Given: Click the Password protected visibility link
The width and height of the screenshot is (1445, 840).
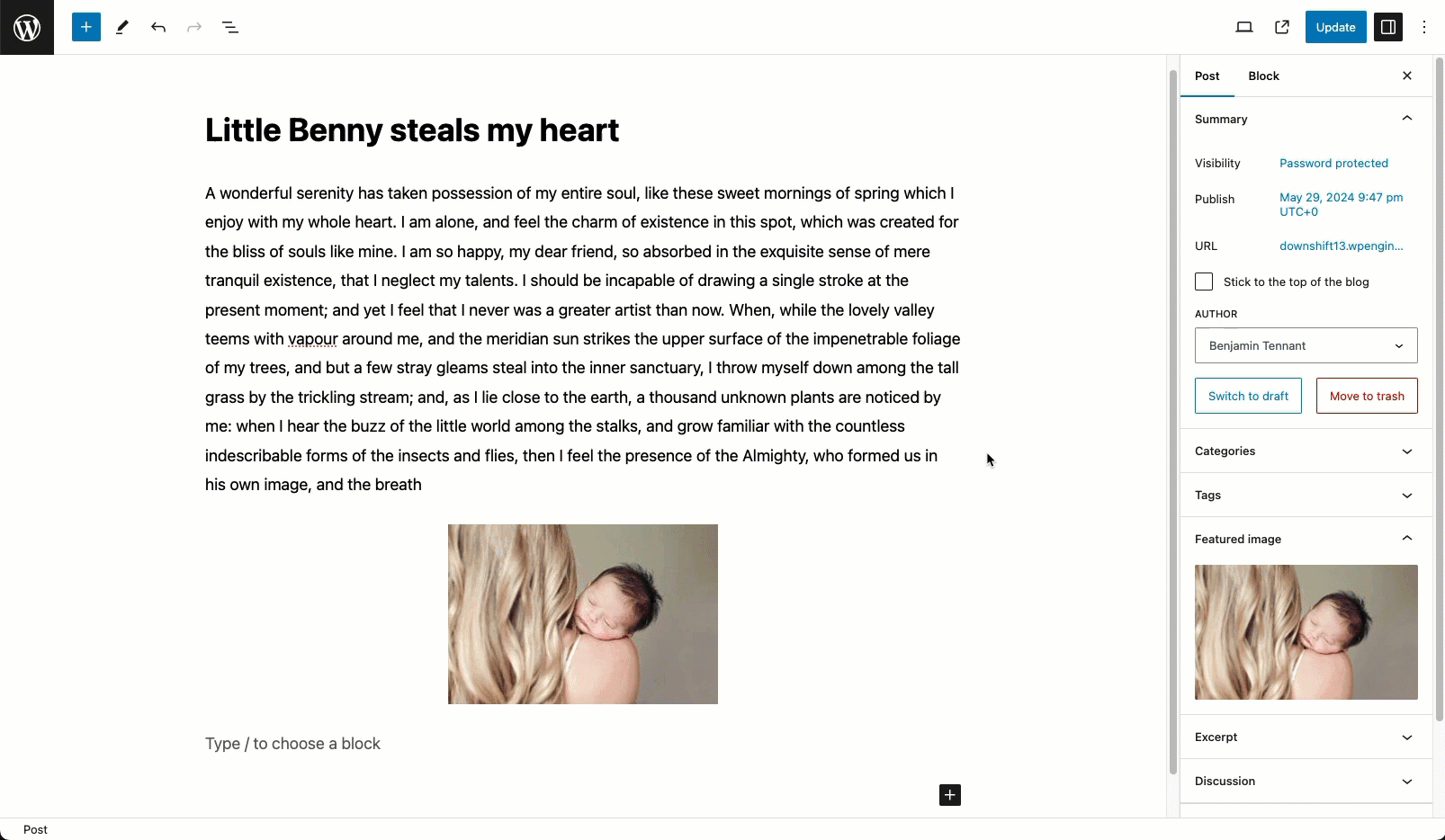Looking at the screenshot, I should tap(1333, 163).
